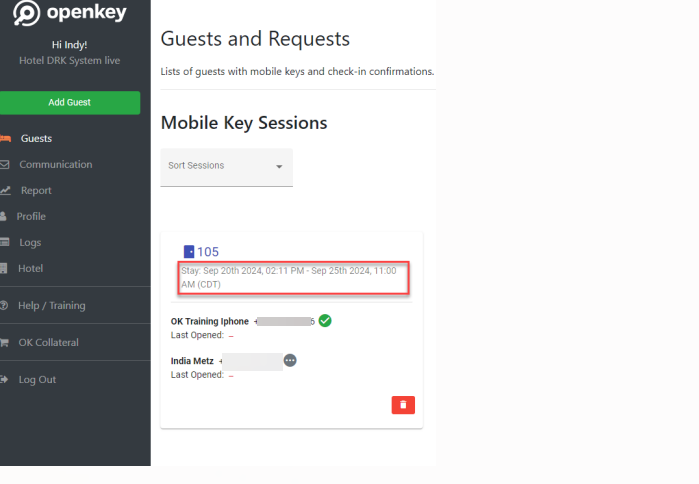
Task: Open pending status dots next to India Metz
Action: (290, 360)
